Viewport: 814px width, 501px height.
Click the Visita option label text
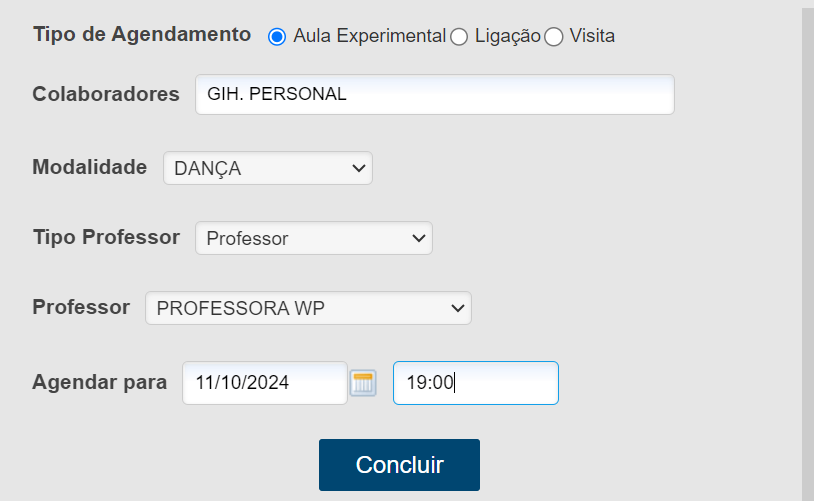(592, 37)
